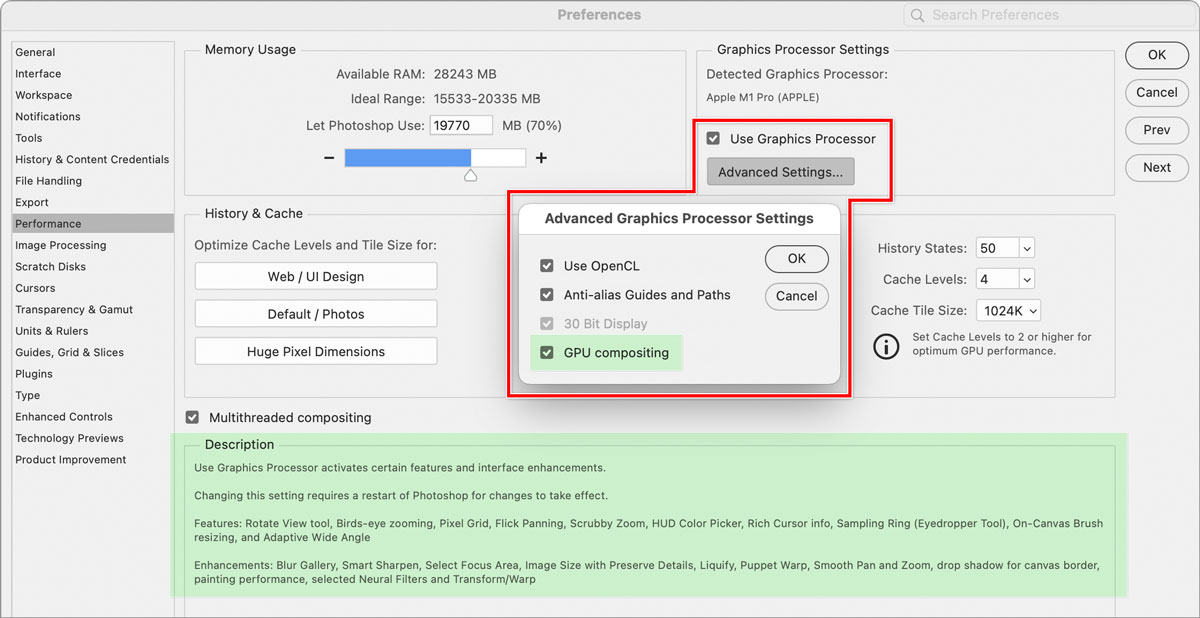The width and height of the screenshot is (1200, 618).
Task: Select Scratch Disks in sidebar
Action: click(x=50, y=267)
